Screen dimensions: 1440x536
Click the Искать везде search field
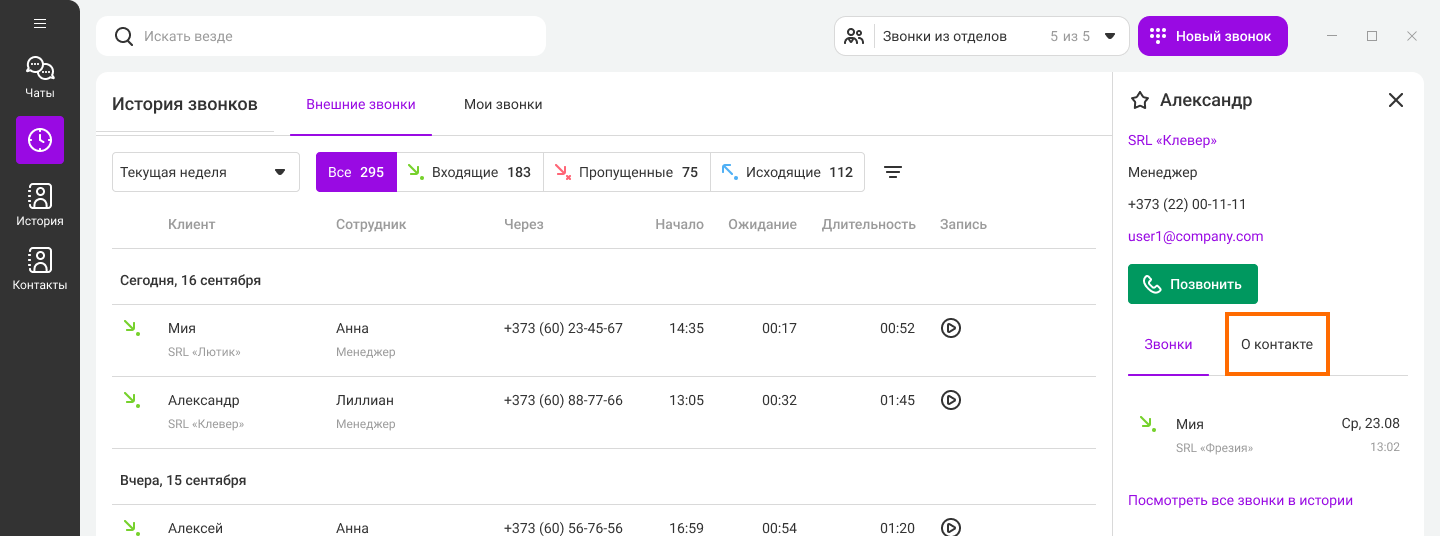[330, 36]
